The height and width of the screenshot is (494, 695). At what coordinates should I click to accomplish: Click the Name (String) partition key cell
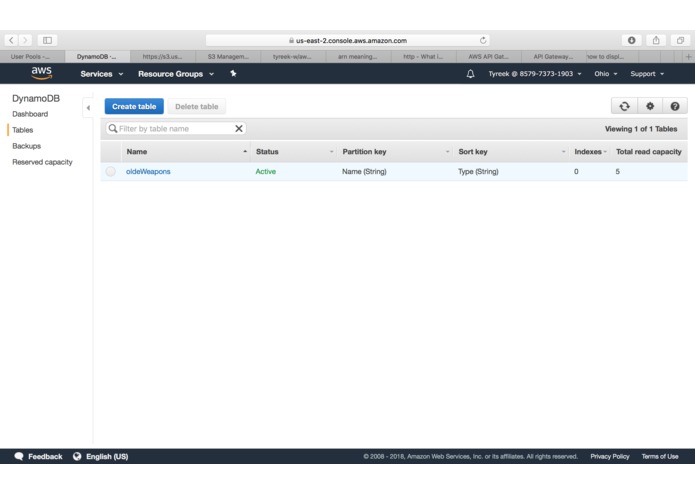[364, 171]
